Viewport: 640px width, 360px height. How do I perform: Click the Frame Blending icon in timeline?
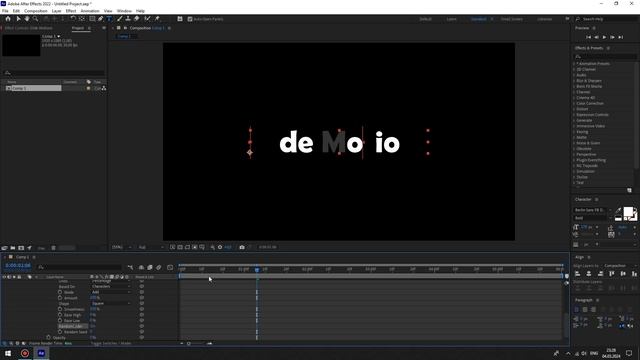[x=150, y=267]
